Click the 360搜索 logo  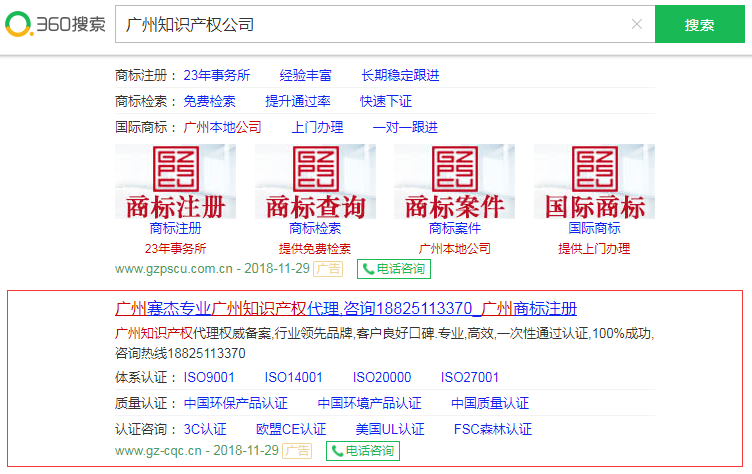tap(55, 24)
